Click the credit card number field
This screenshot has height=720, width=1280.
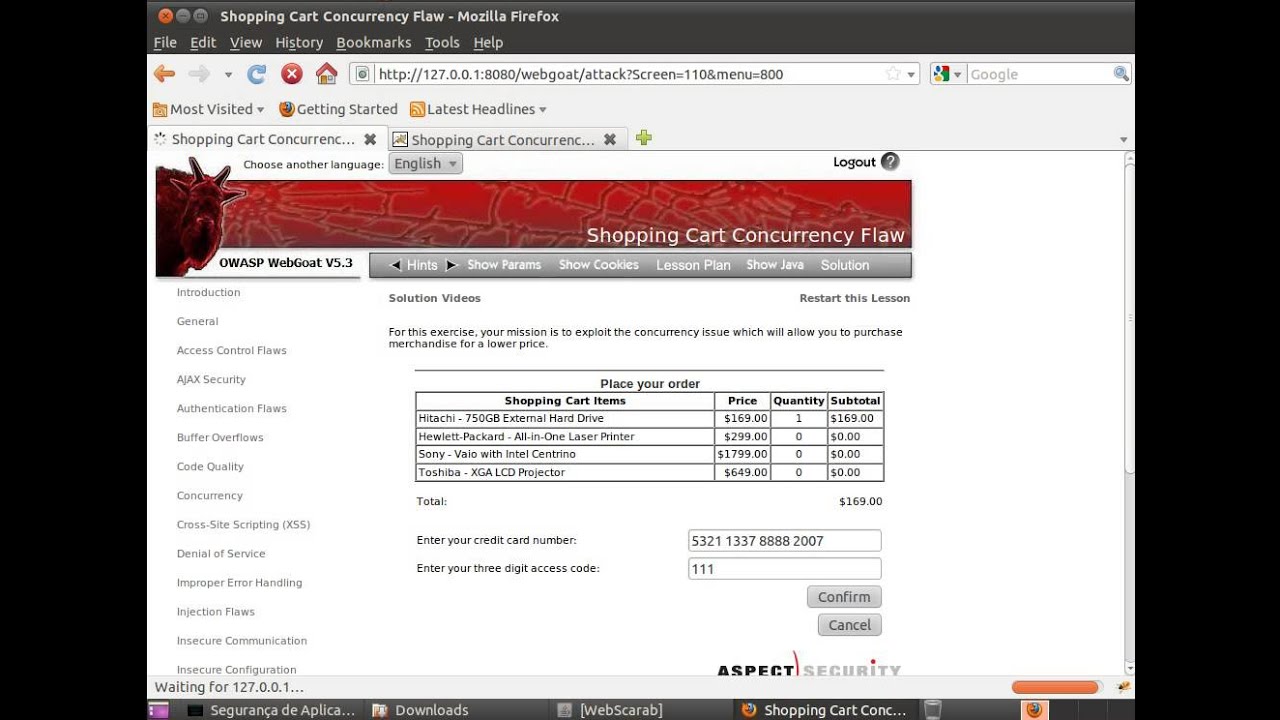click(785, 541)
